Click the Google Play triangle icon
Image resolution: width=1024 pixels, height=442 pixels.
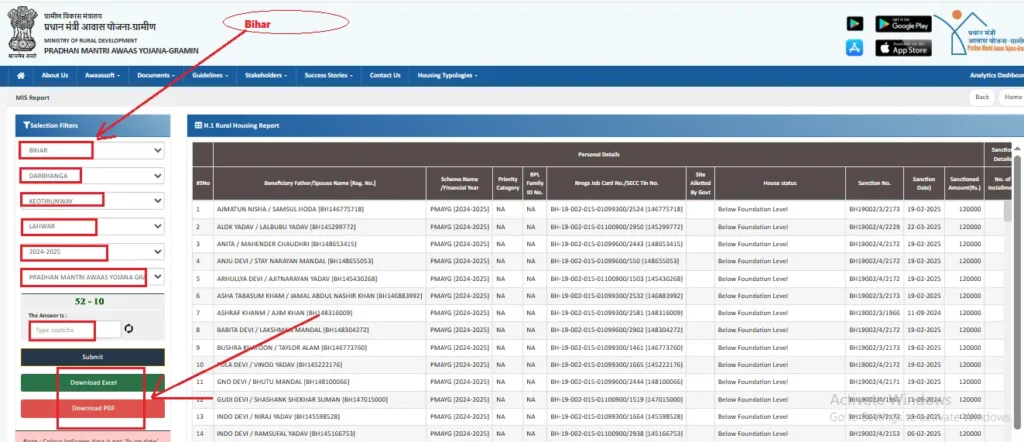(854, 23)
